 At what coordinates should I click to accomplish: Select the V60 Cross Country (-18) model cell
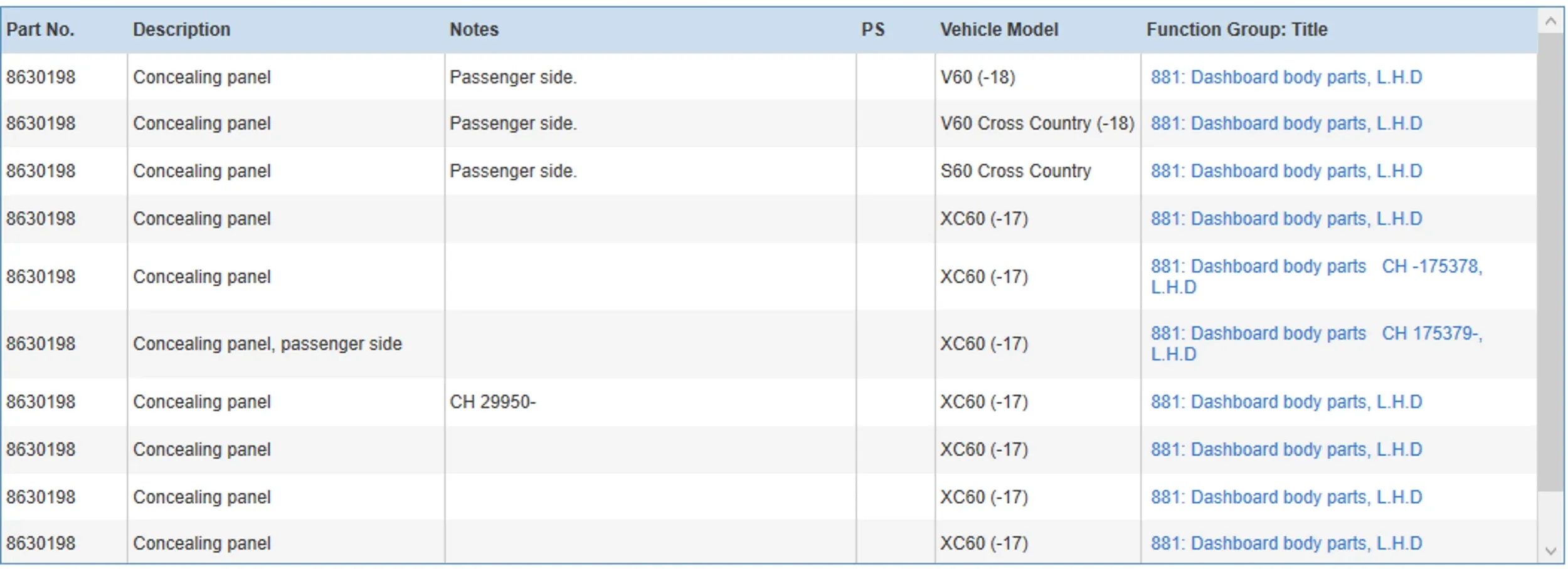coord(1037,123)
